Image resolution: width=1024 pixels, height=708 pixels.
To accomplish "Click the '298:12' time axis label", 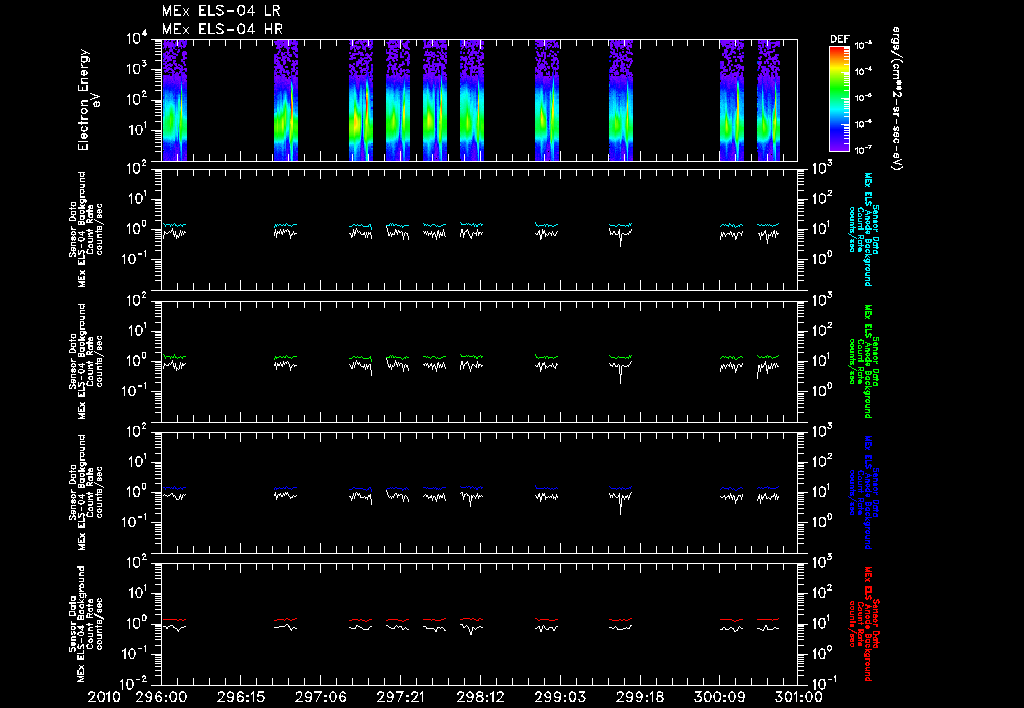I will [x=479, y=697].
